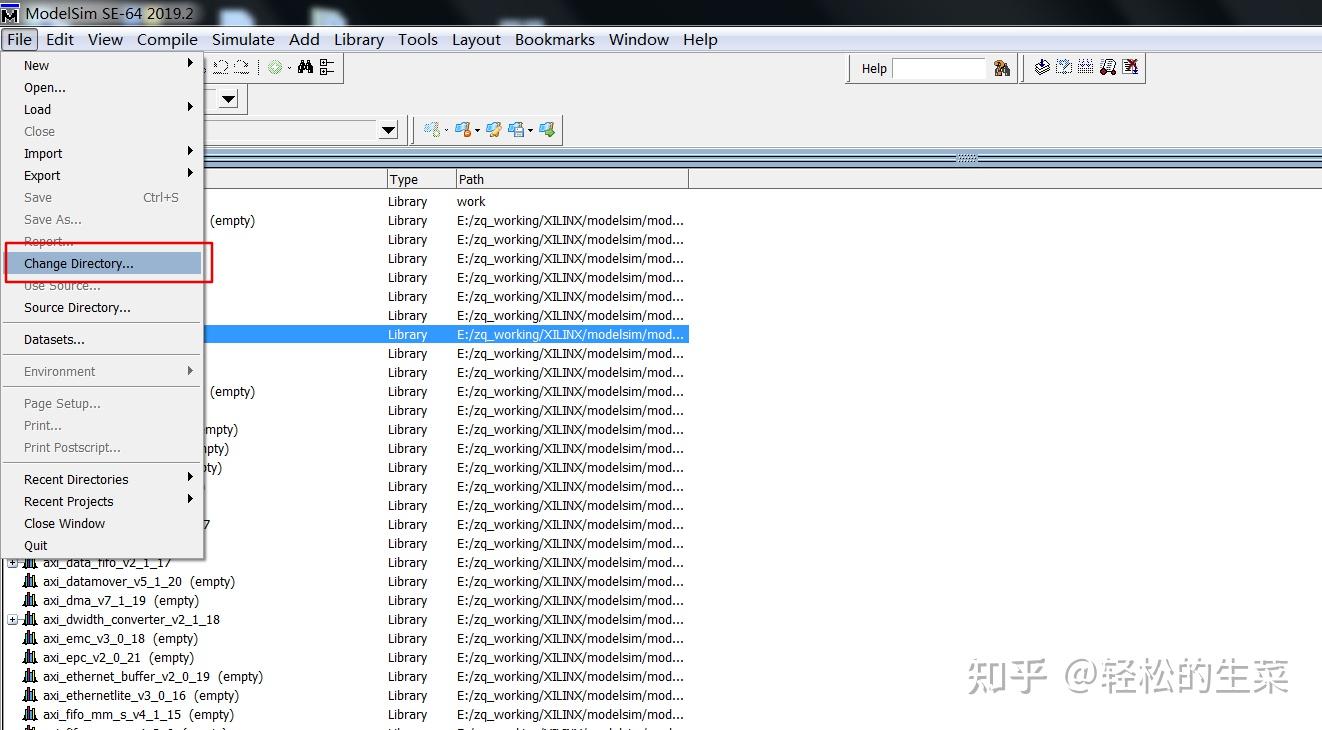Click the binoculars Find icon

pyautogui.click(x=305, y=67)
